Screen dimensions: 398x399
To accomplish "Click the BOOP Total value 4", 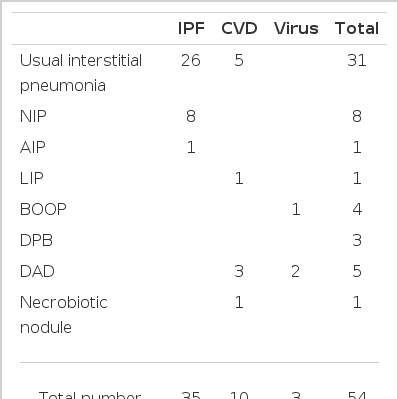I will [357, 209].
